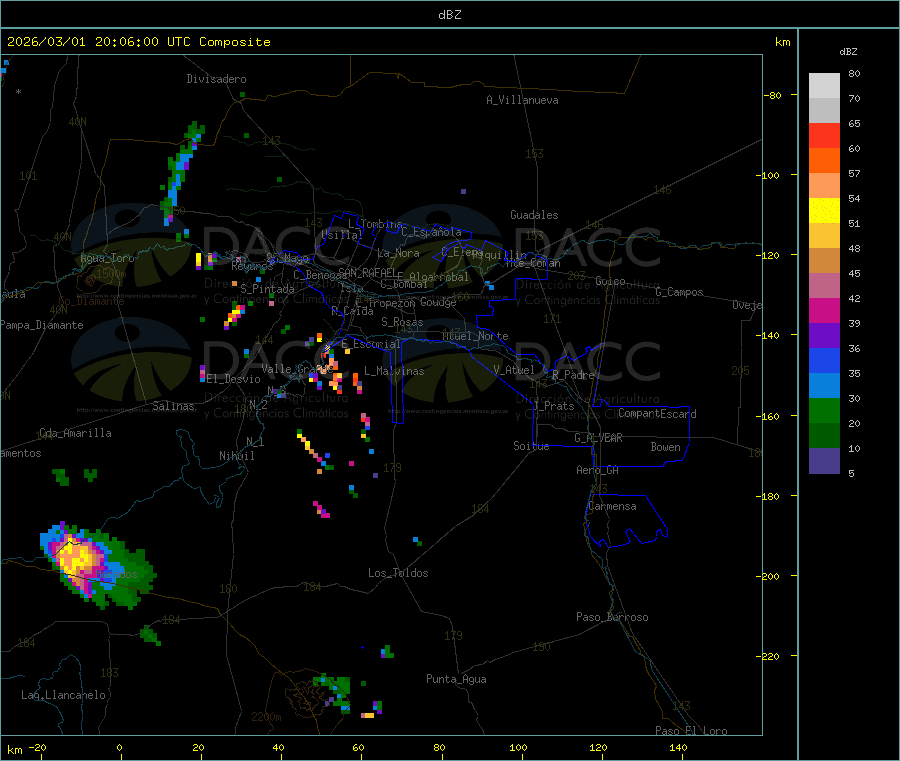Click the Composite label in header
This screenshot has height=761, width=900.
point(235,42)
